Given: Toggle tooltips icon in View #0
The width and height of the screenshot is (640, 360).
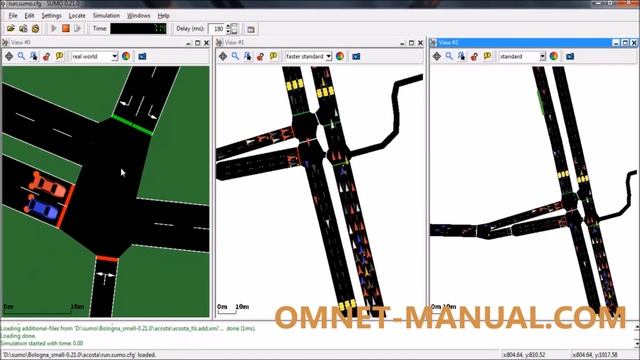Looking at the screenshot, I should 60,56.
